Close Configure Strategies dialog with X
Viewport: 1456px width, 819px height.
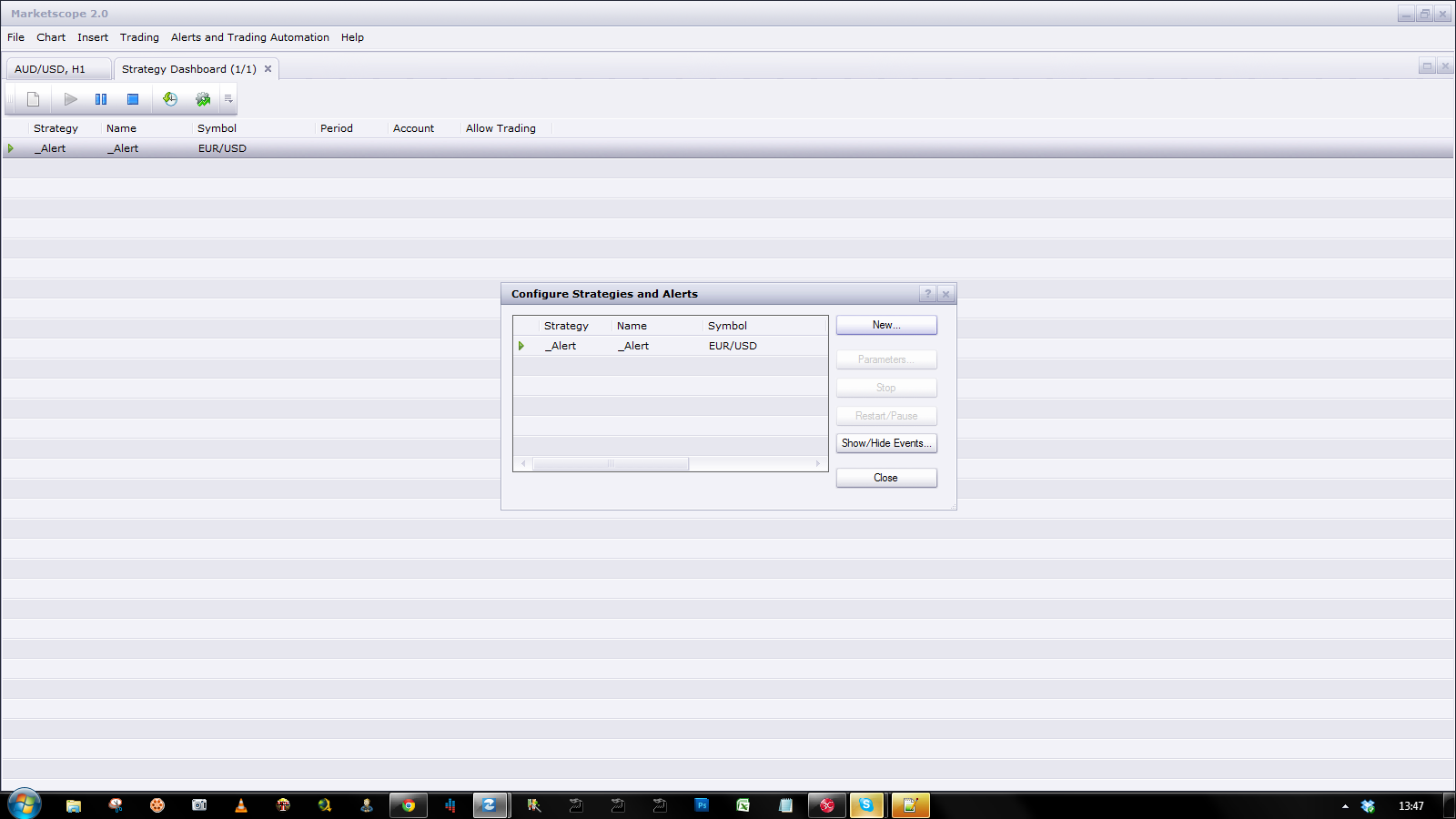(x=945, y=294)
